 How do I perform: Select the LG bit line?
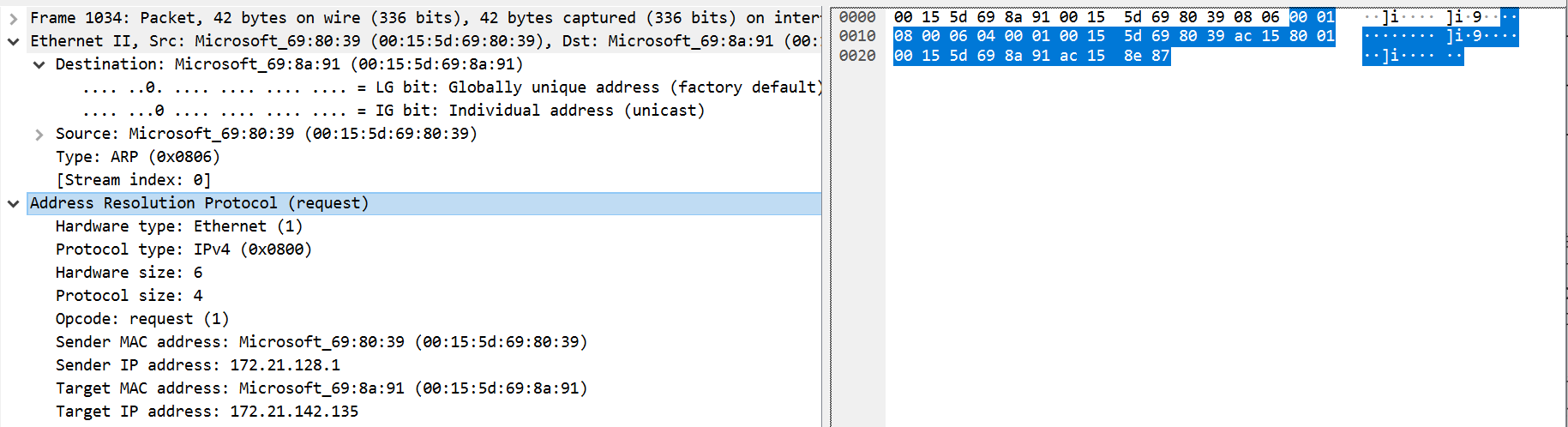click(x=451, y=87)
